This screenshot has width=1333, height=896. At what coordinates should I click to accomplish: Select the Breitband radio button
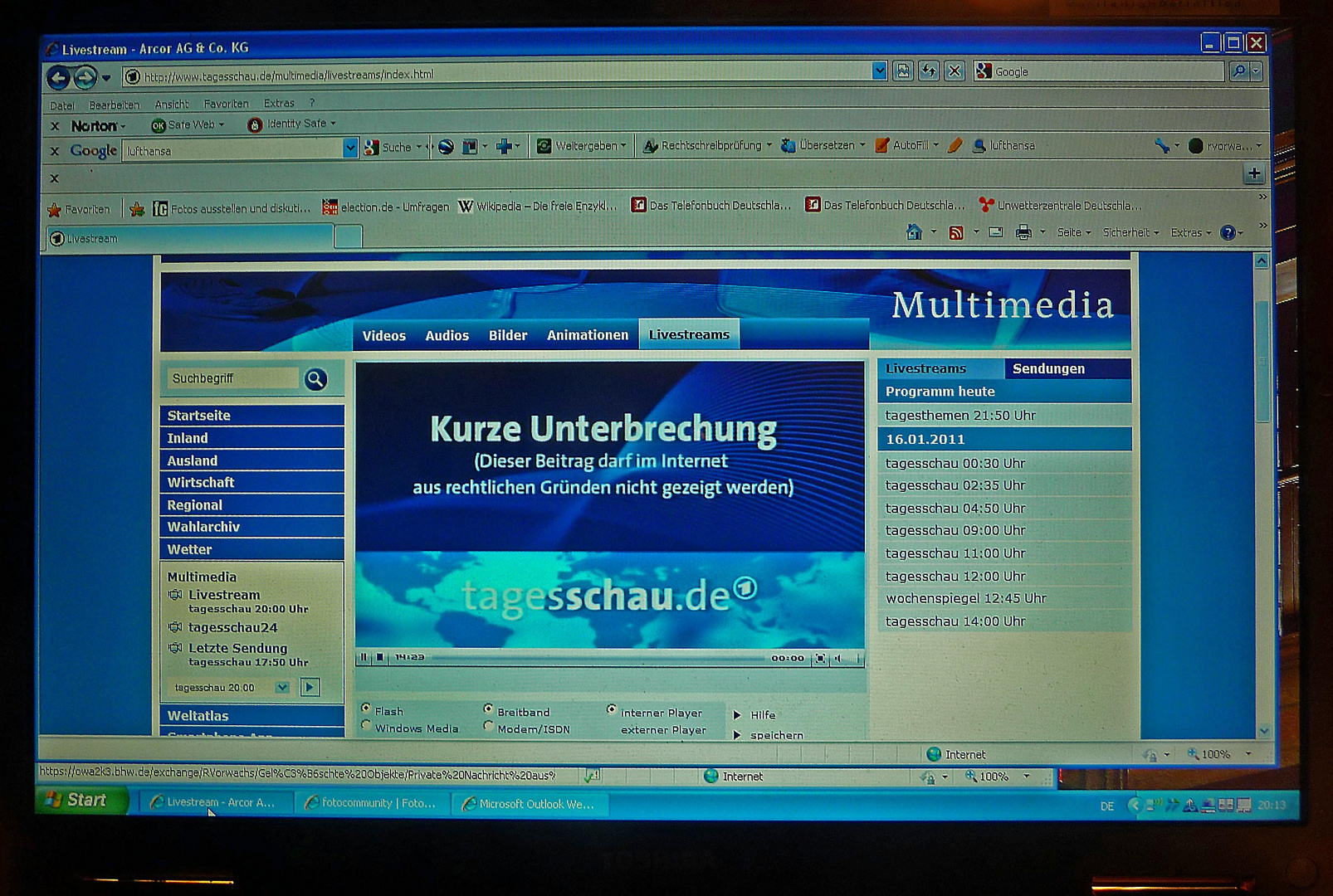488,709
